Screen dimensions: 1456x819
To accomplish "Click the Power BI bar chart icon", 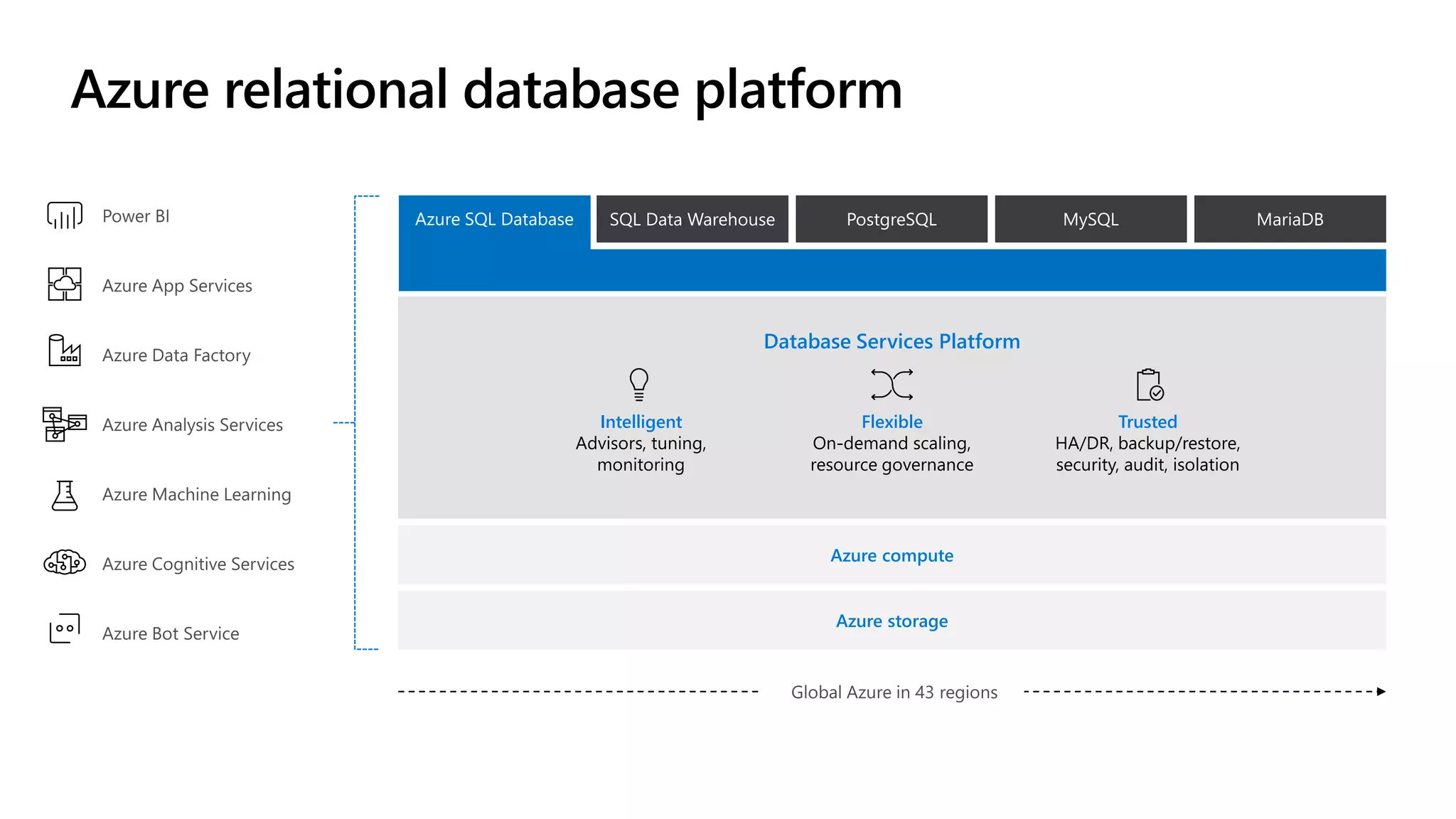I will click(x=65, y=215).
